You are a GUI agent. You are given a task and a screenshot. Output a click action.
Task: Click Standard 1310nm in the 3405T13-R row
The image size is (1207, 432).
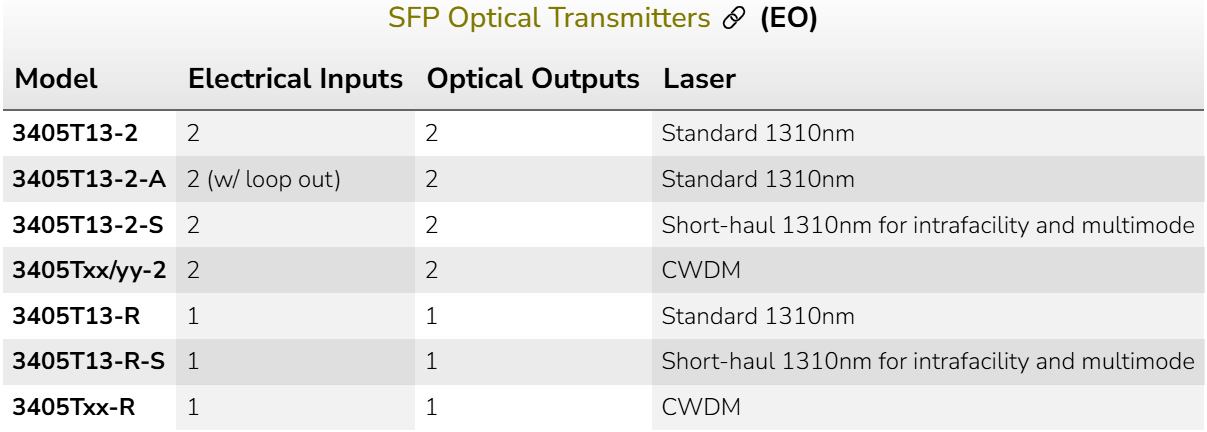(x=758, y=317)
